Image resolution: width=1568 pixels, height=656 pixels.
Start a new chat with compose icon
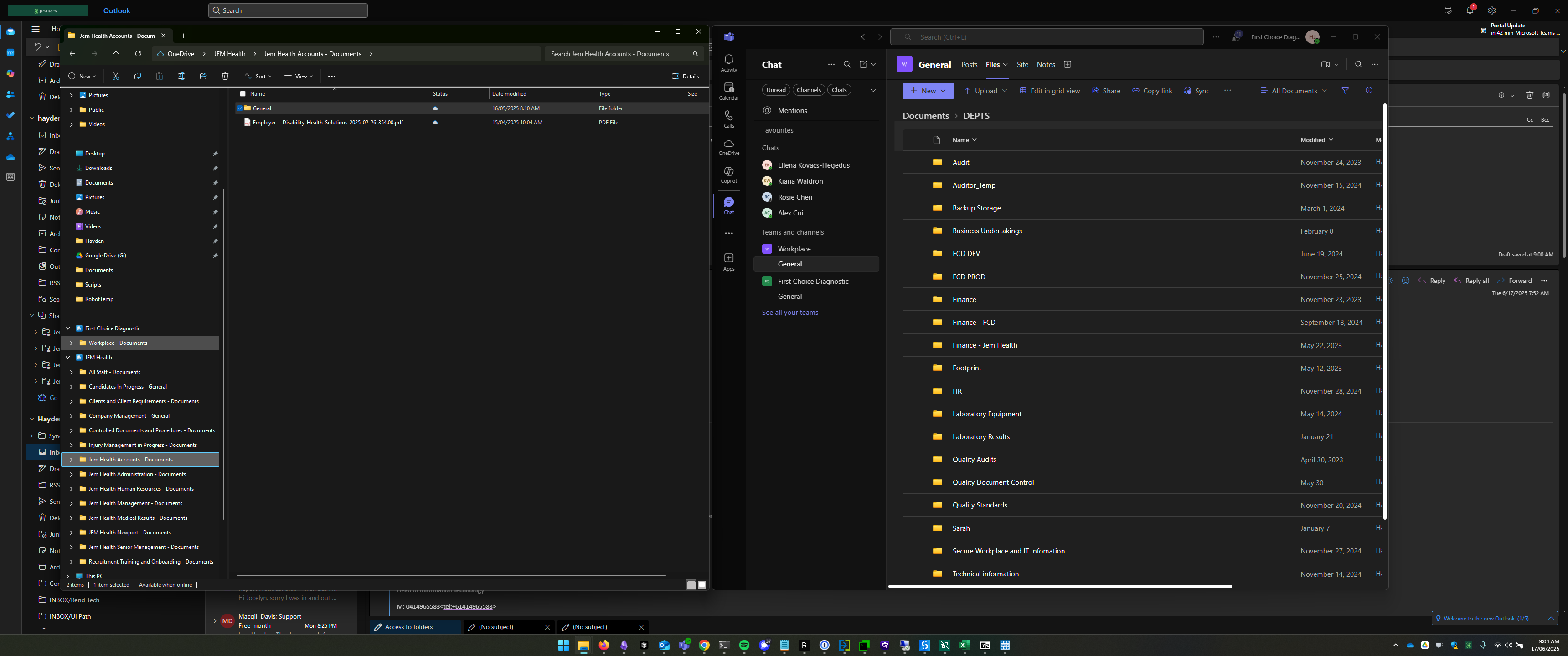863,65
